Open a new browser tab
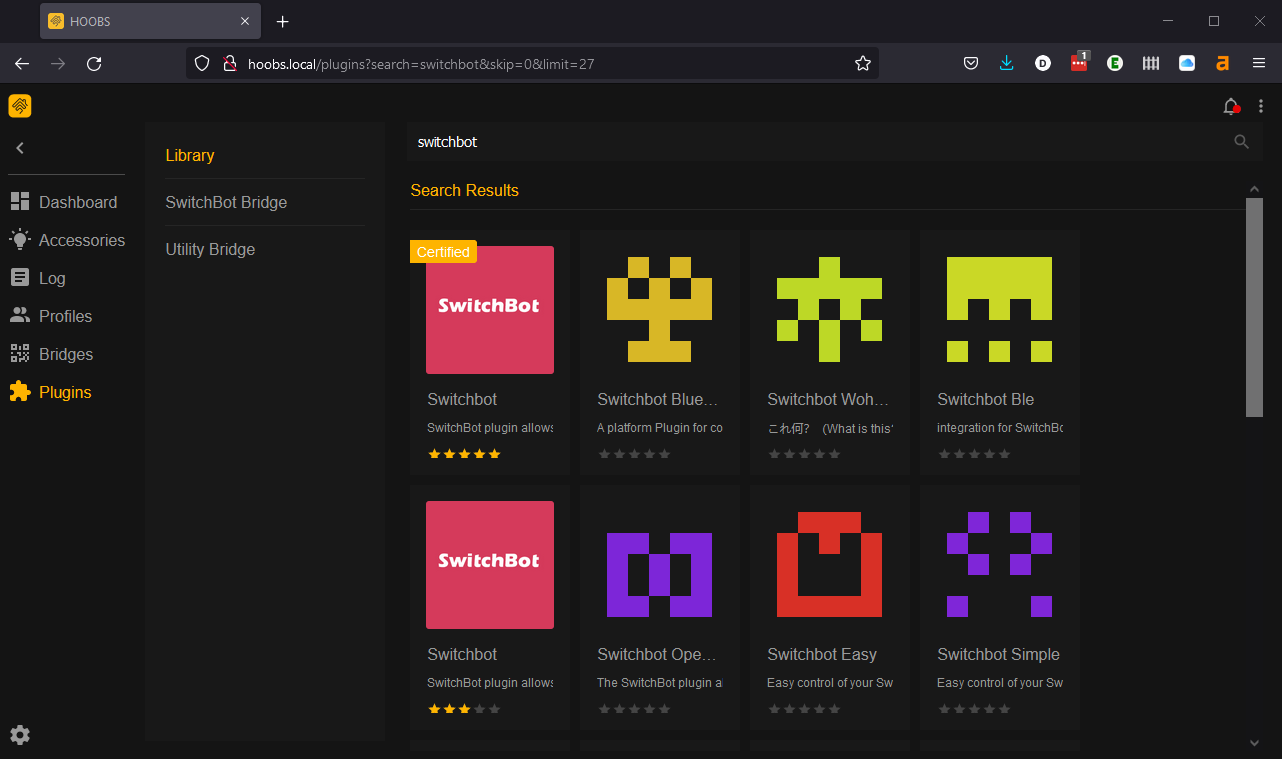 click(x=283, y=21)
